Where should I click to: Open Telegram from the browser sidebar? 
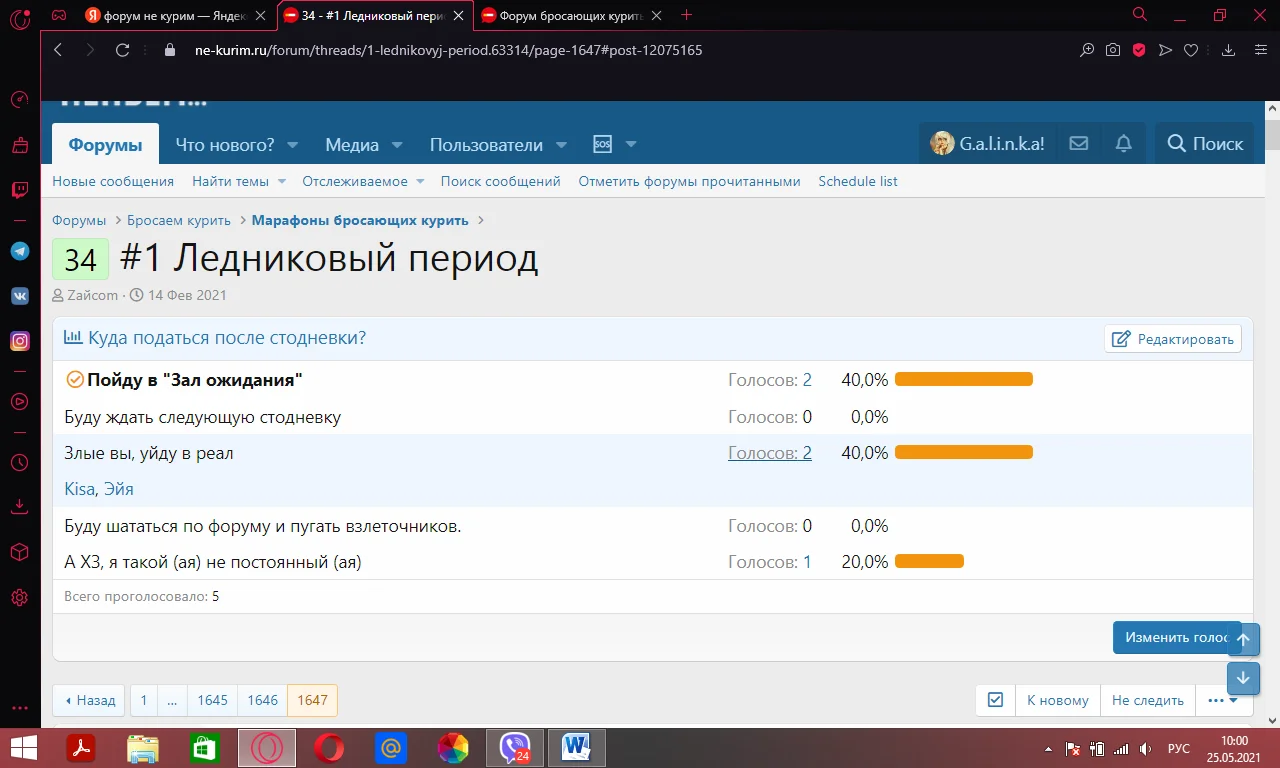(19, 250)
